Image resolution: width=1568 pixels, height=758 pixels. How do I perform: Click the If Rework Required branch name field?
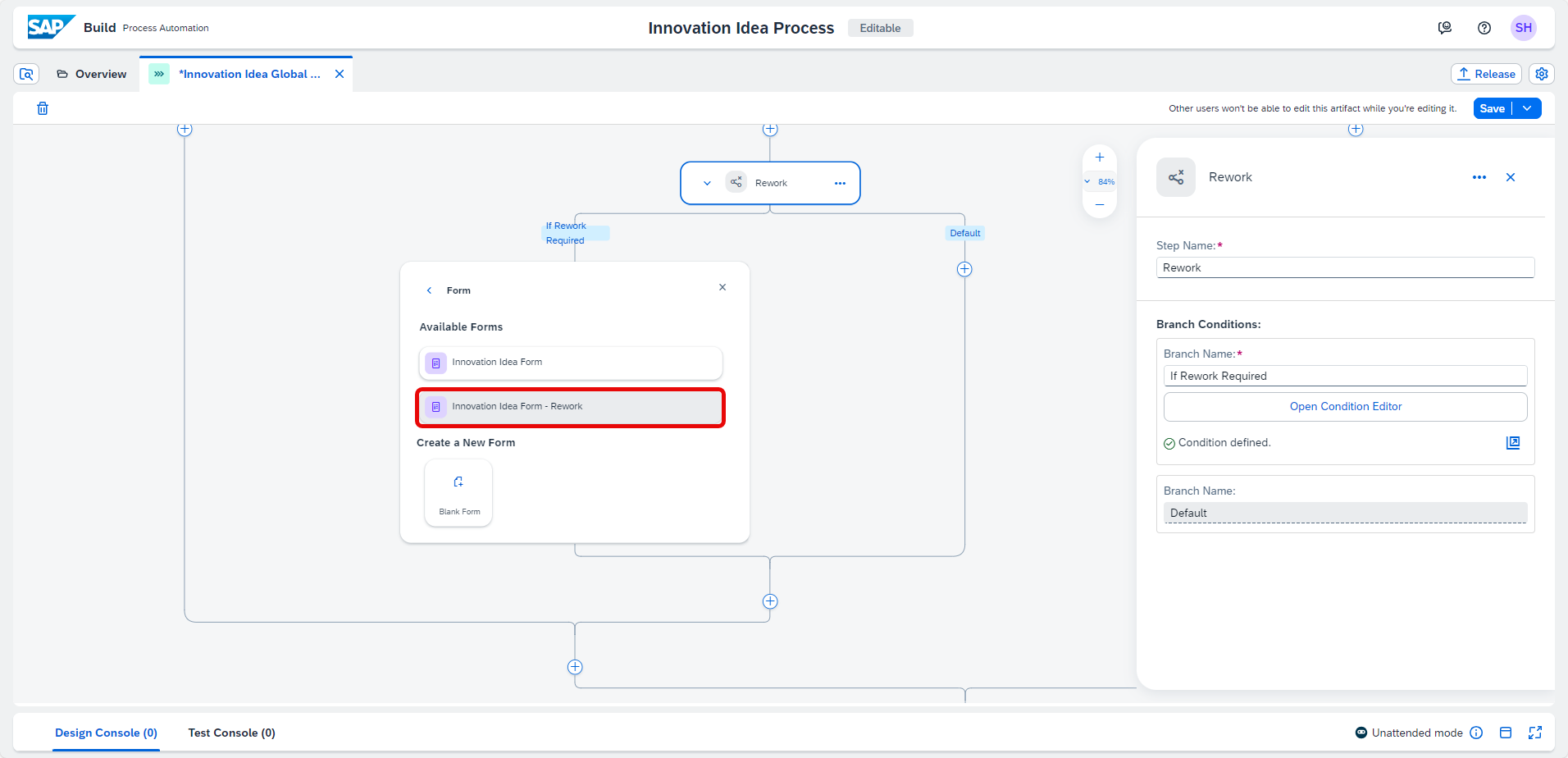click(x=1345, y=376)
